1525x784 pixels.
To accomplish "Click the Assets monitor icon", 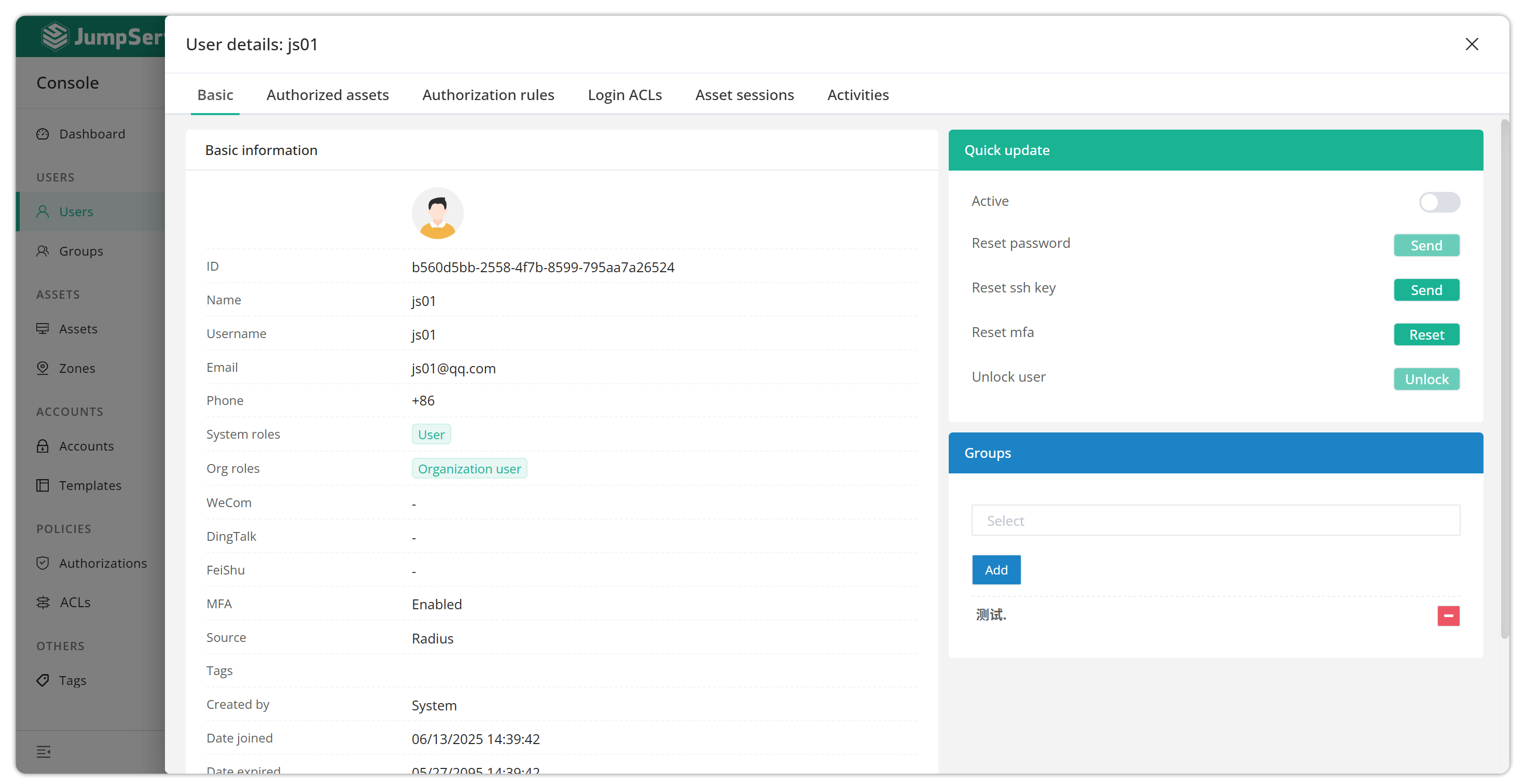I will point(43,328).
